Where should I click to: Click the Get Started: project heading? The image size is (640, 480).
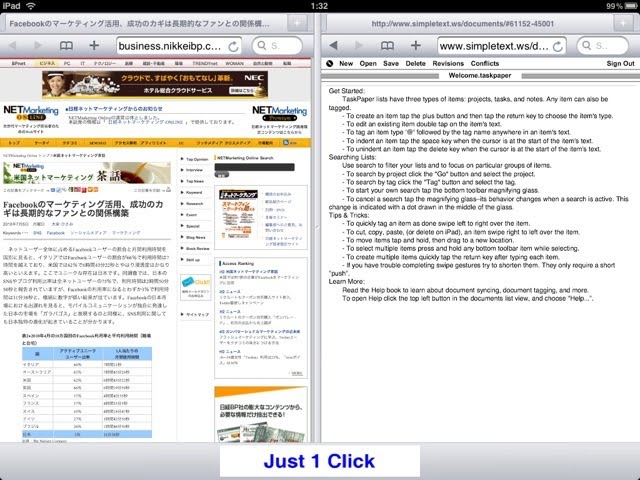click(x=347, y=91)
